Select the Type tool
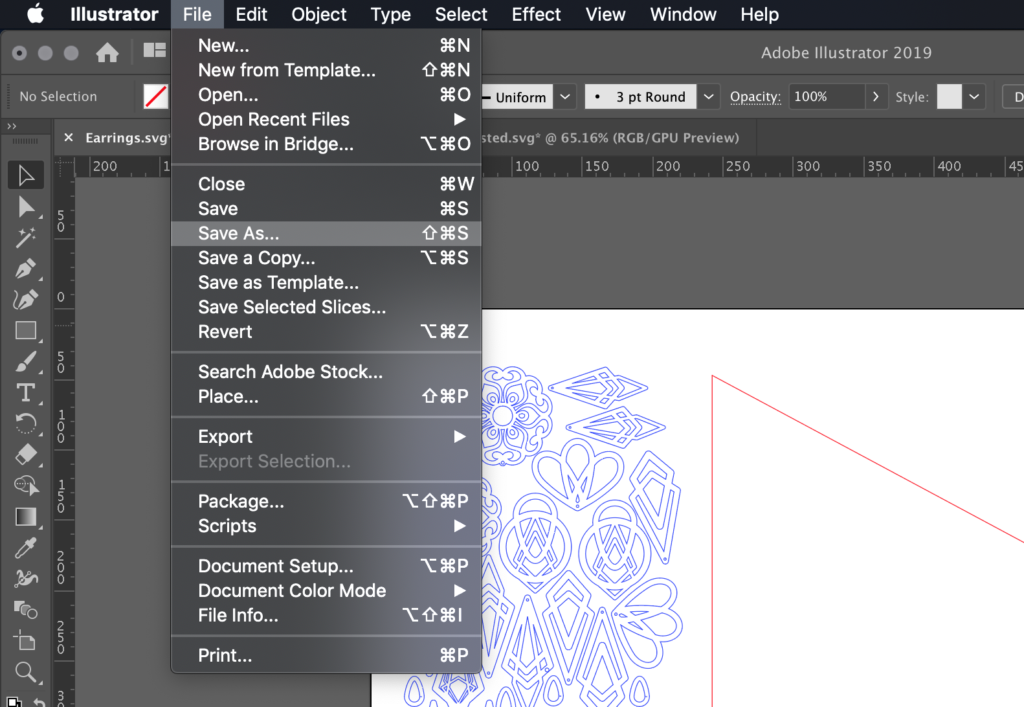 tap(25, 392)
